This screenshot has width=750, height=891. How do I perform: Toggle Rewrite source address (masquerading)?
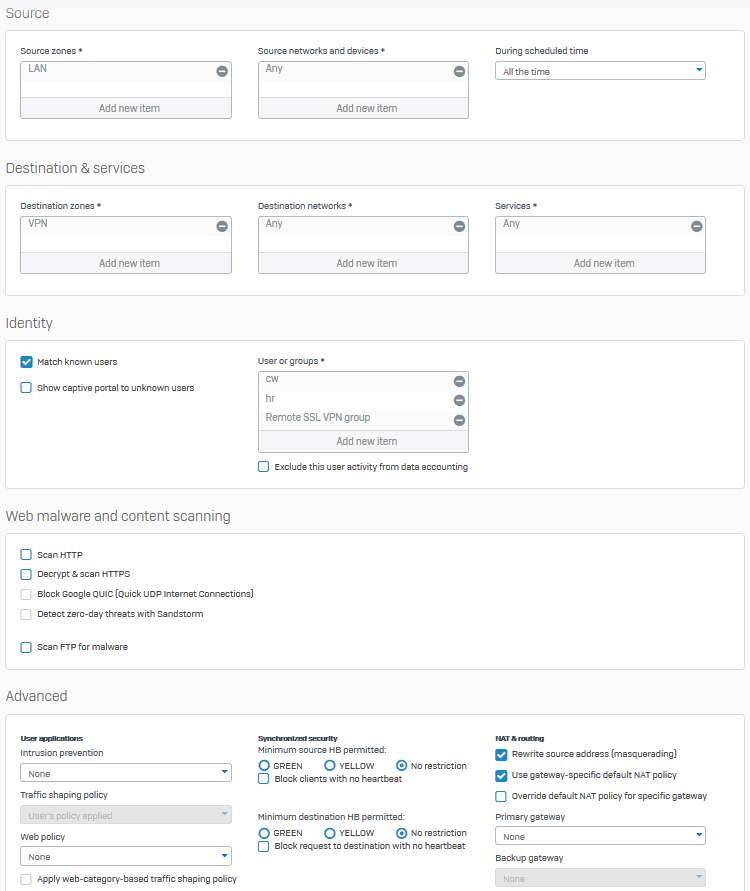tap(502, 754)
